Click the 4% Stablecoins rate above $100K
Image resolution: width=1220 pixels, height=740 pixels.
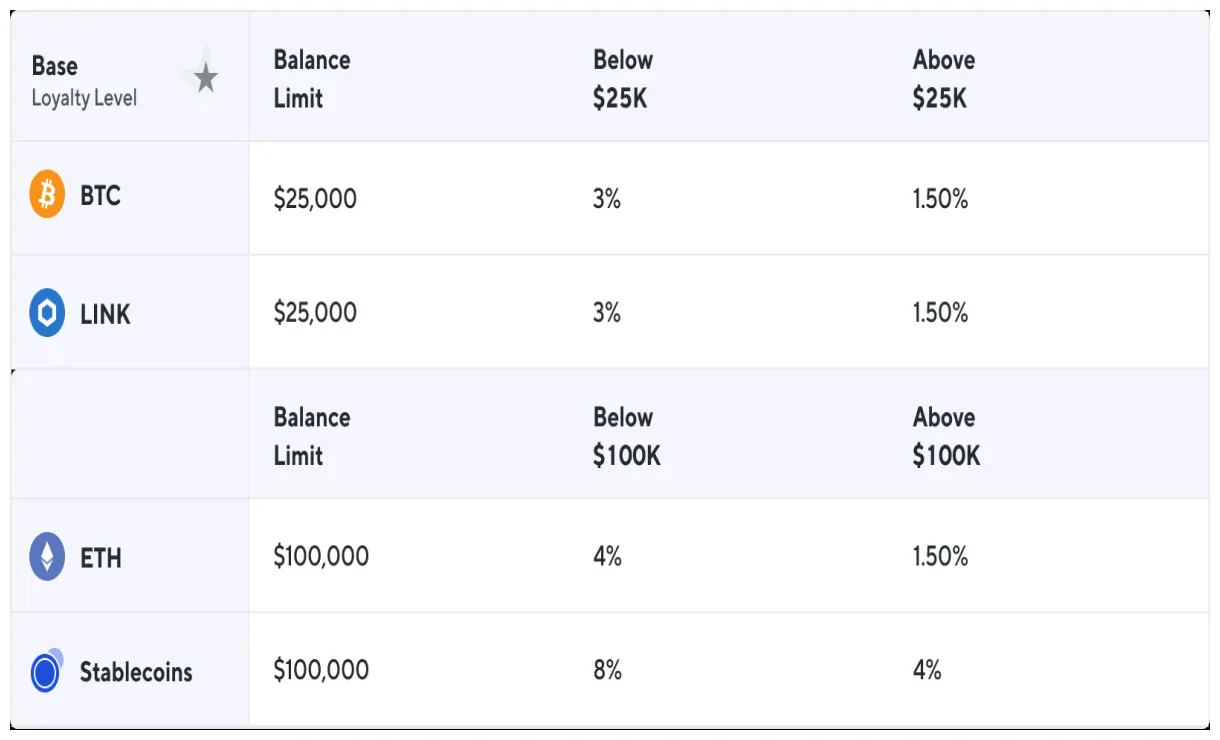[927, 670]
